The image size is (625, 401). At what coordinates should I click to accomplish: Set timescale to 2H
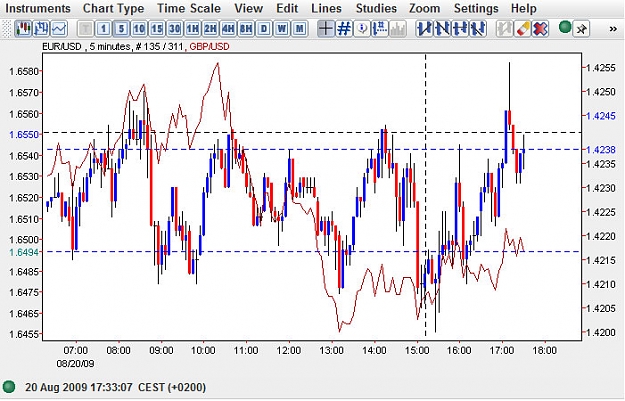pyautogui.click(x=210, y=29)
